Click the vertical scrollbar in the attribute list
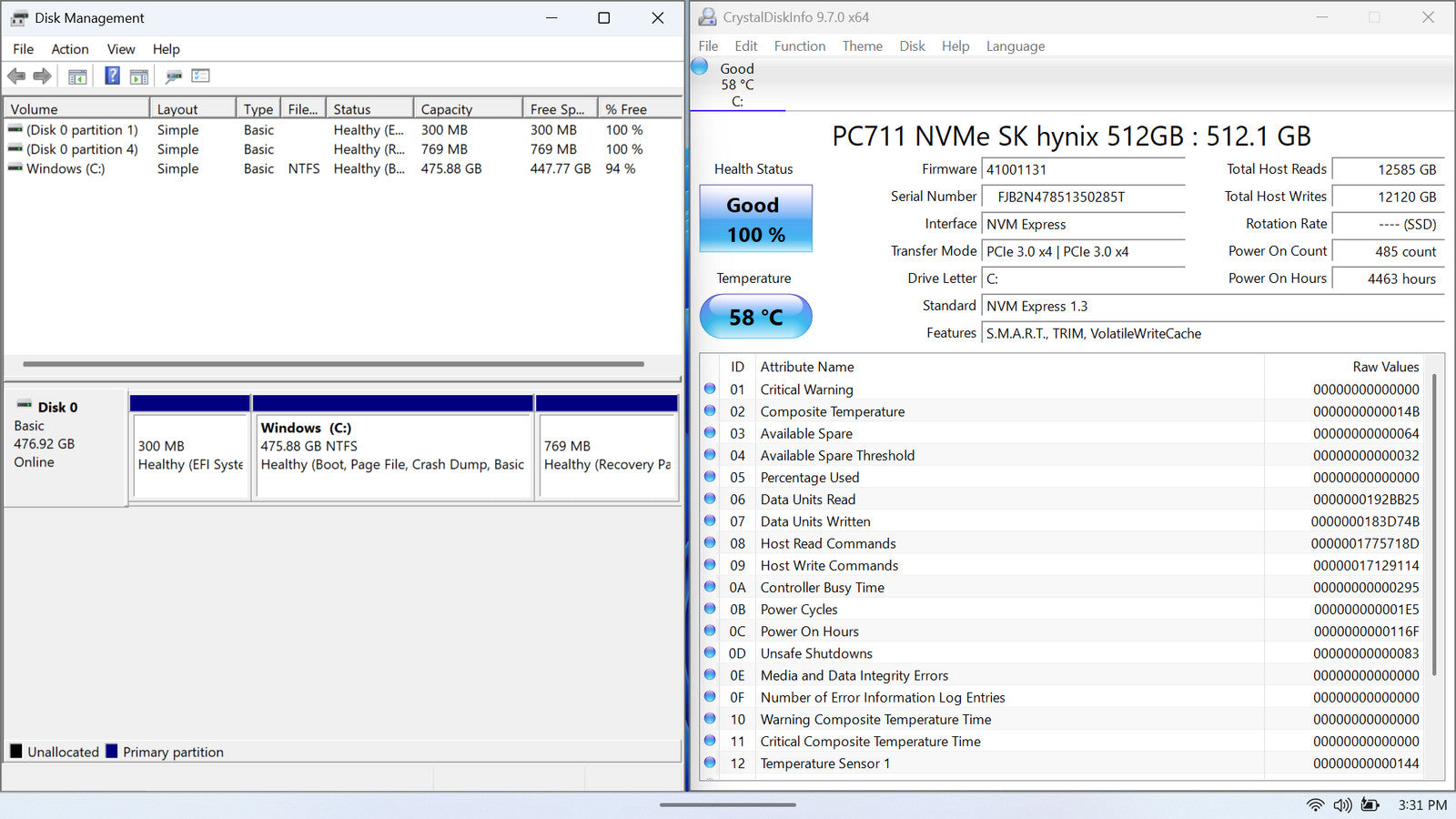The height and width of the screenshot is (819, 1456). click(1434, 523)
